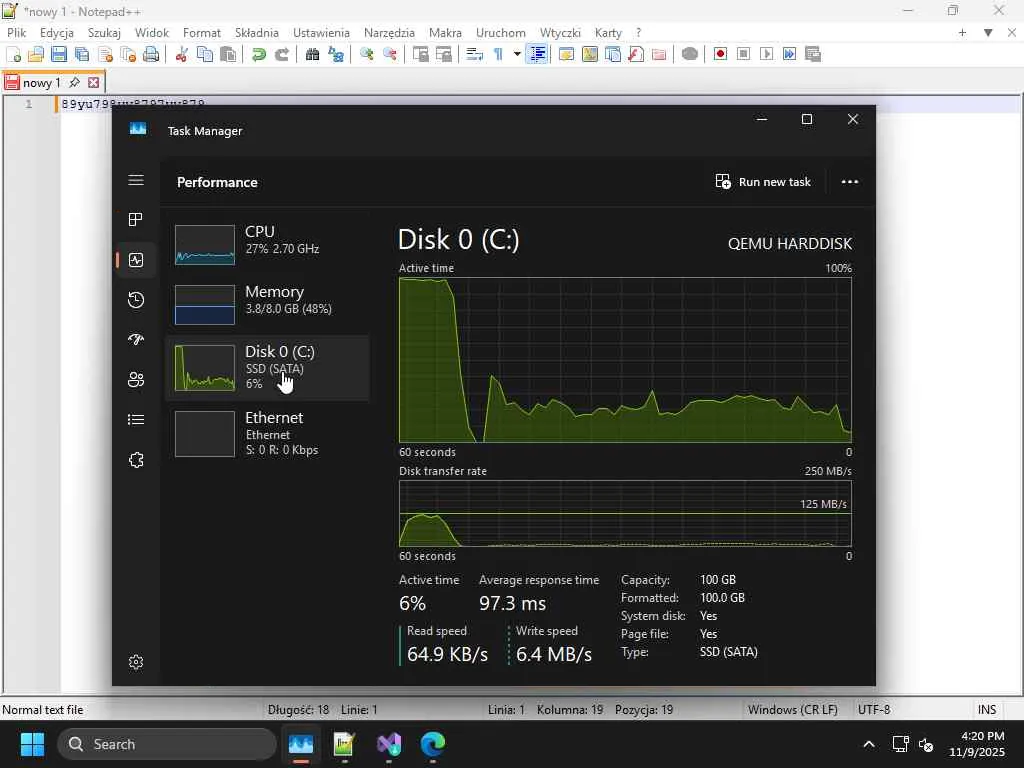Viewport: 1024px width, 768px height.
Task: Open the Wtyczki menu
Action: coord(560,33)
